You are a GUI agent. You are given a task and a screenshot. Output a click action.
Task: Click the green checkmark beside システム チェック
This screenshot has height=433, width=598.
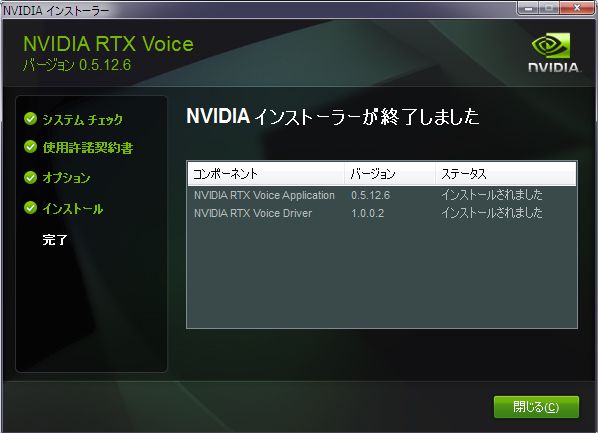click(30, 119)
